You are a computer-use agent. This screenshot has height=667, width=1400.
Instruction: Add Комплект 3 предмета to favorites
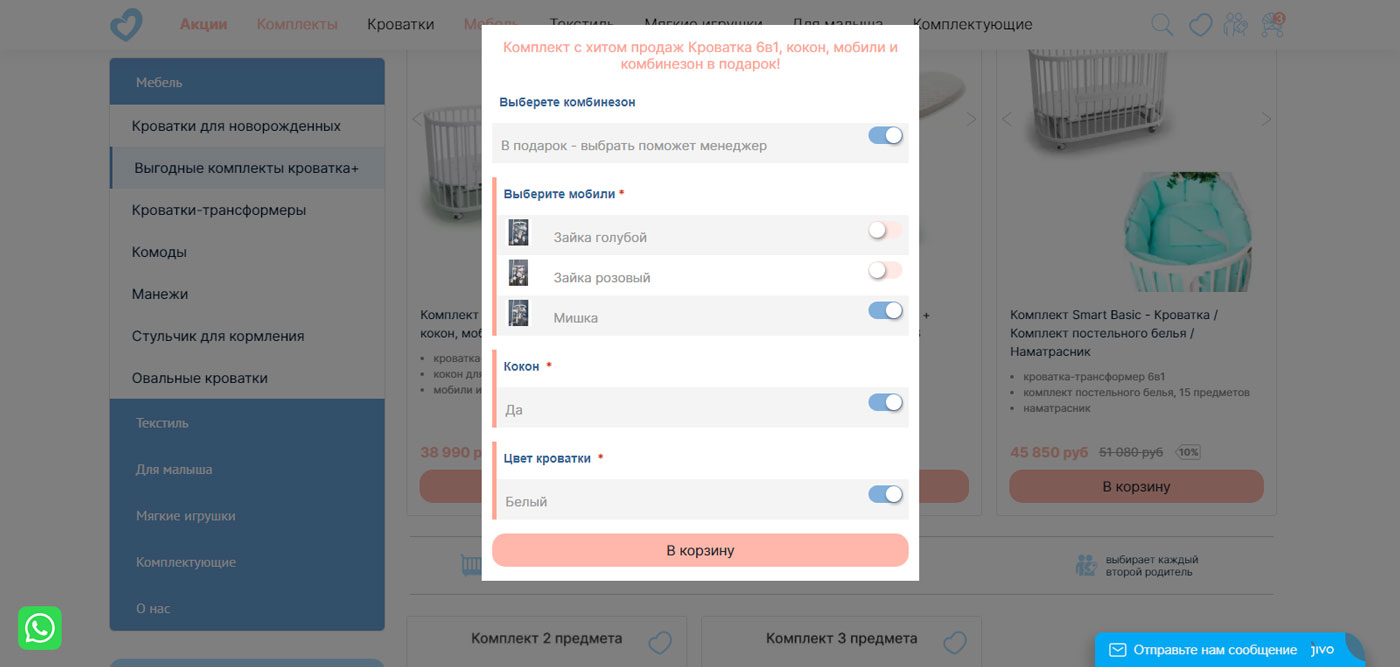pos(955,642)
